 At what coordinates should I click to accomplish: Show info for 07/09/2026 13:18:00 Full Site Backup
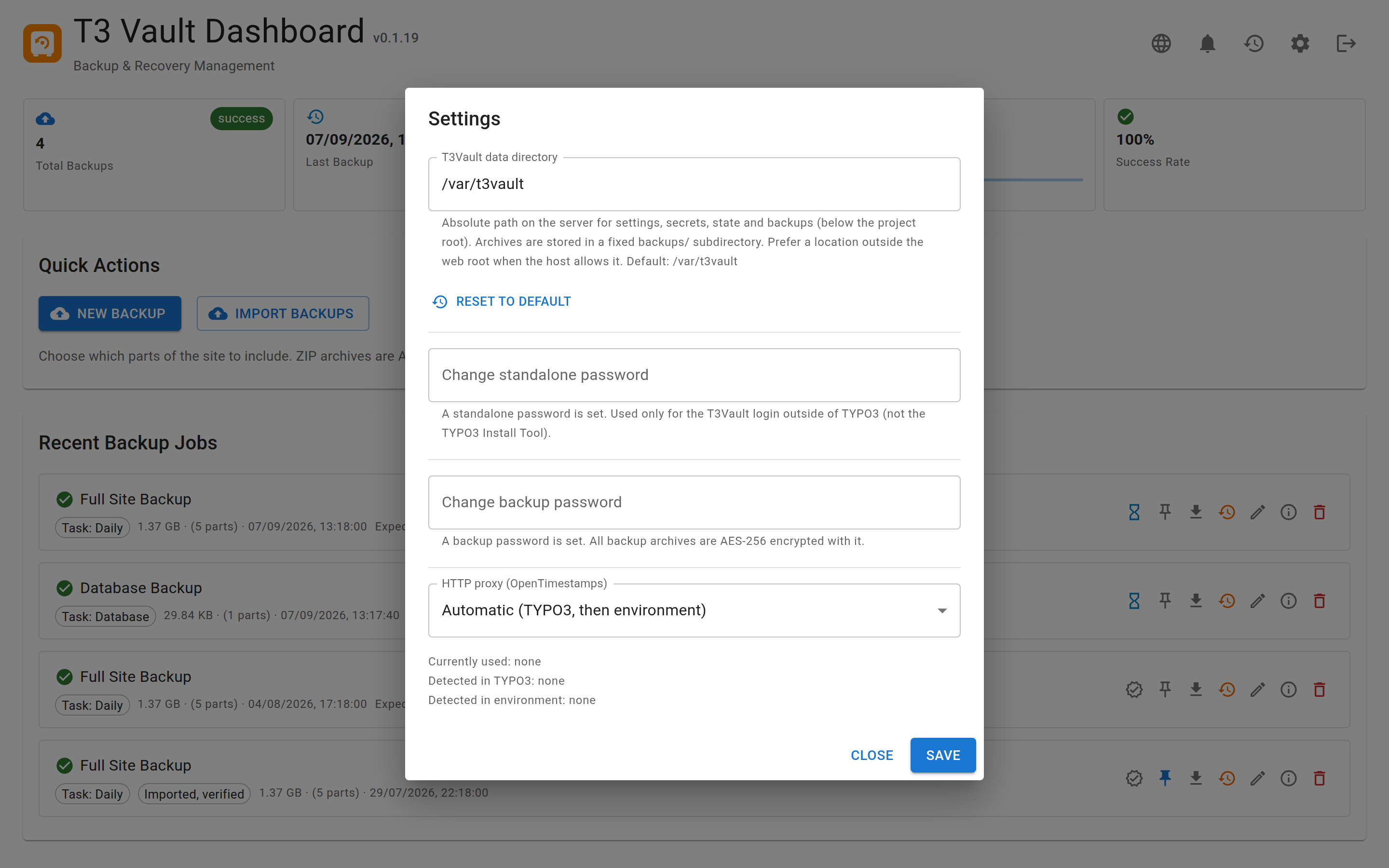tap(1289, 512)
